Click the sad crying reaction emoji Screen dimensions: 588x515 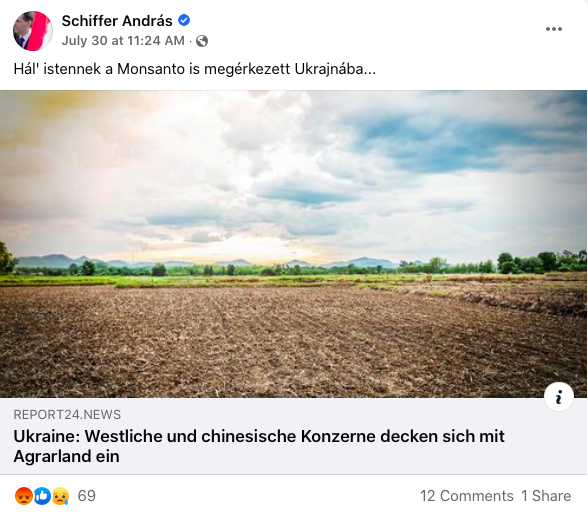coord(60,496)
